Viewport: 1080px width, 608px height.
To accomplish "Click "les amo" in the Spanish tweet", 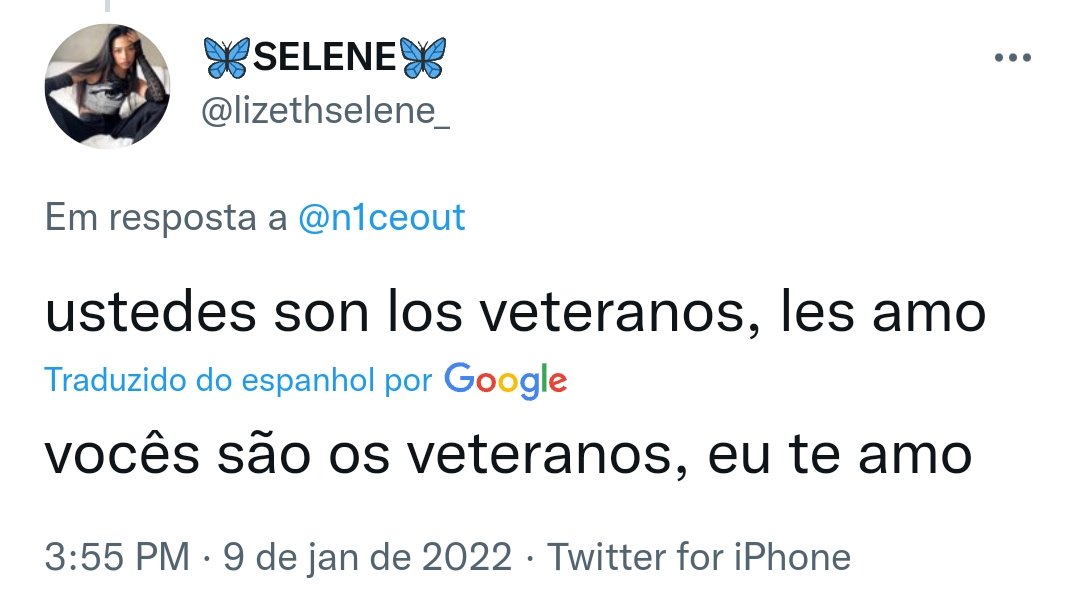I will coord(883,313).
